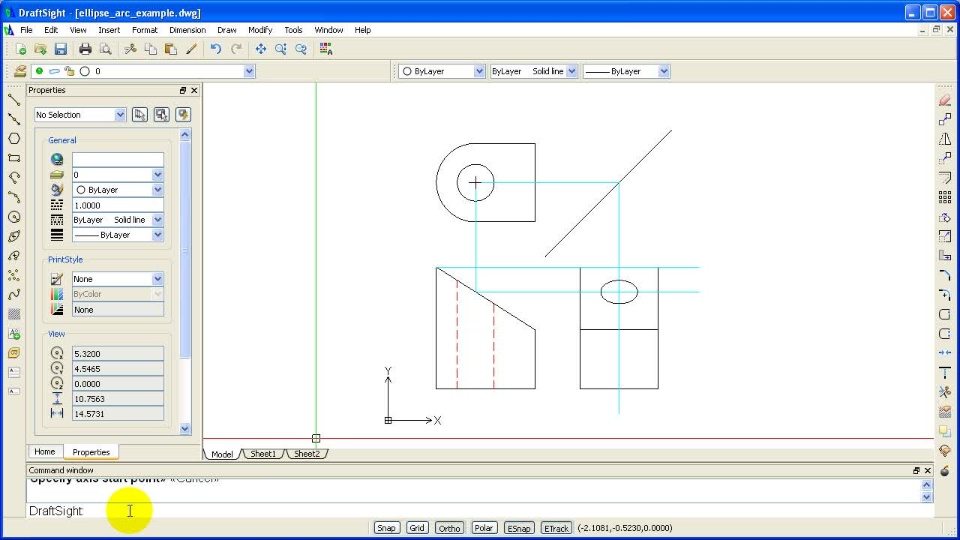Open the Layers Manager icon
Viewport: 960px width, 540px height.
point(20,71)
